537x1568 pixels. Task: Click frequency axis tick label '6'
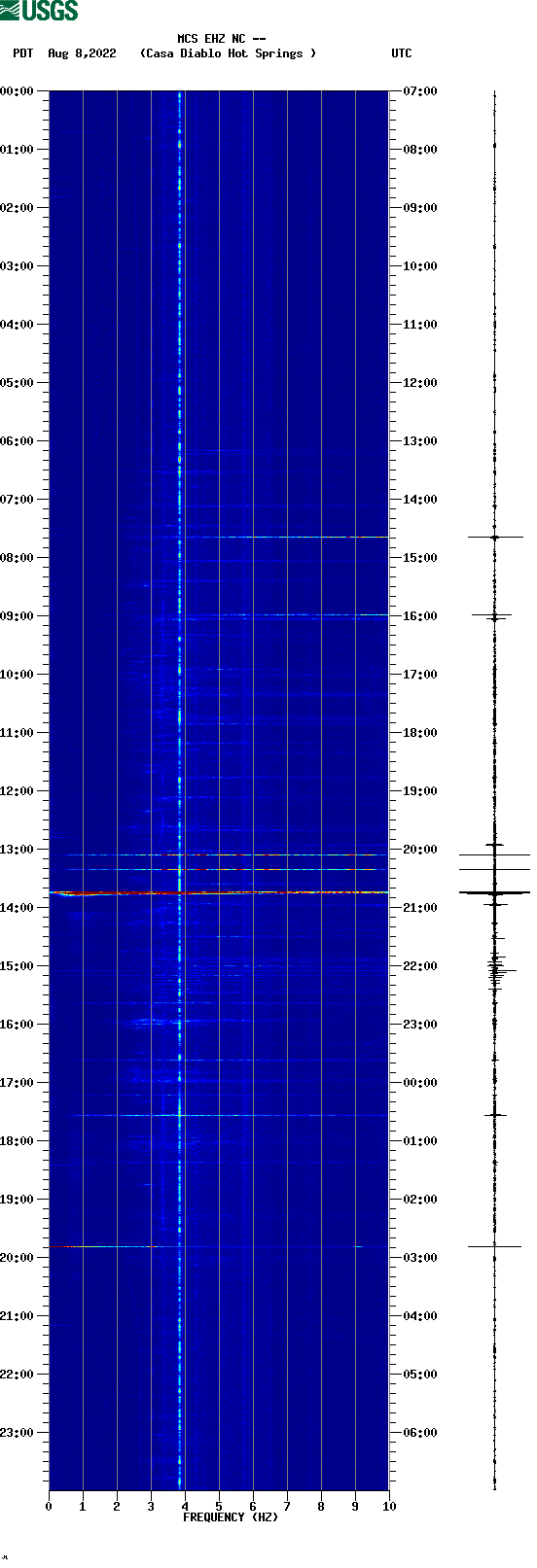coord(253,1507)
